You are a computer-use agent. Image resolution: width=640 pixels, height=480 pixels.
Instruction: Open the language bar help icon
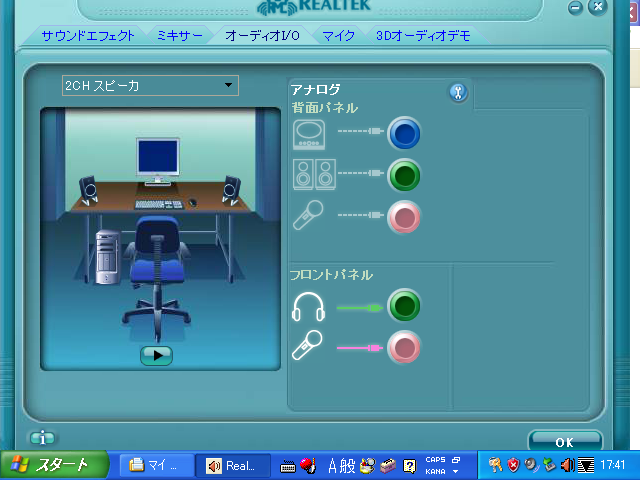[x=409, y=466]
